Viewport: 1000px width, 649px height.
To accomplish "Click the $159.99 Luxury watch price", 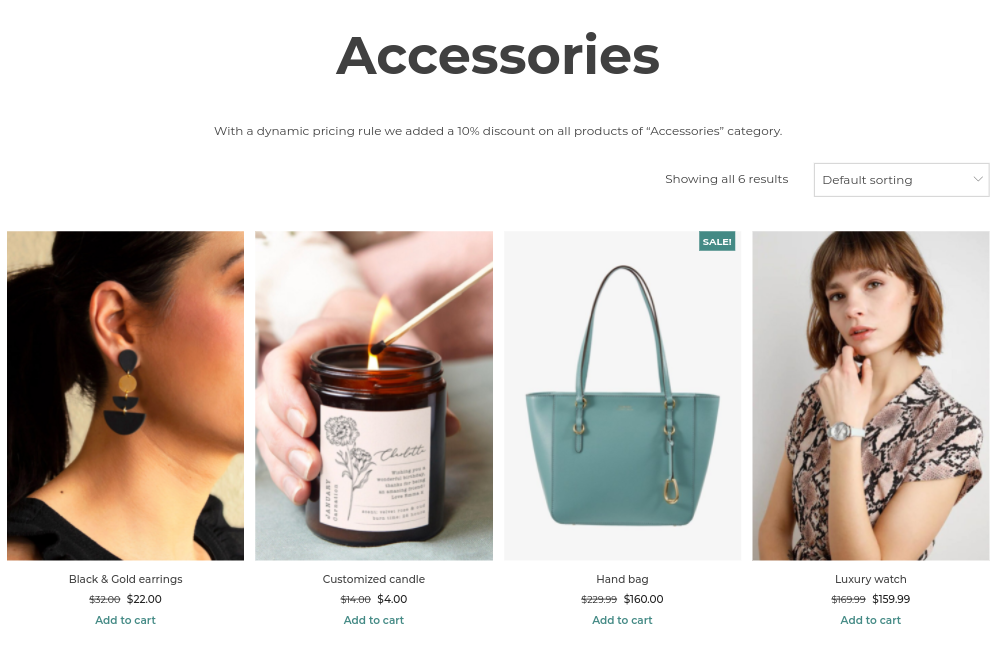I will click(891, 599).
